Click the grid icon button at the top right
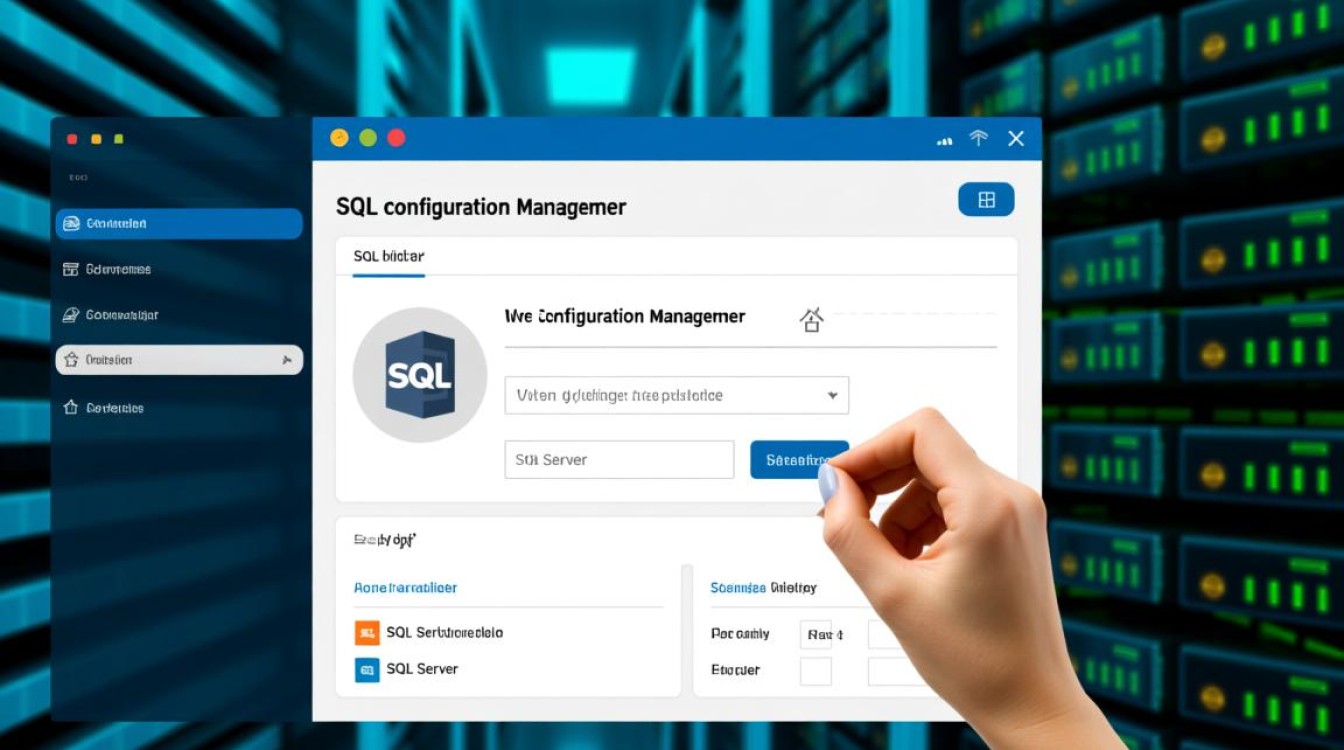The image size is (1344, 750). pos(986,199)
